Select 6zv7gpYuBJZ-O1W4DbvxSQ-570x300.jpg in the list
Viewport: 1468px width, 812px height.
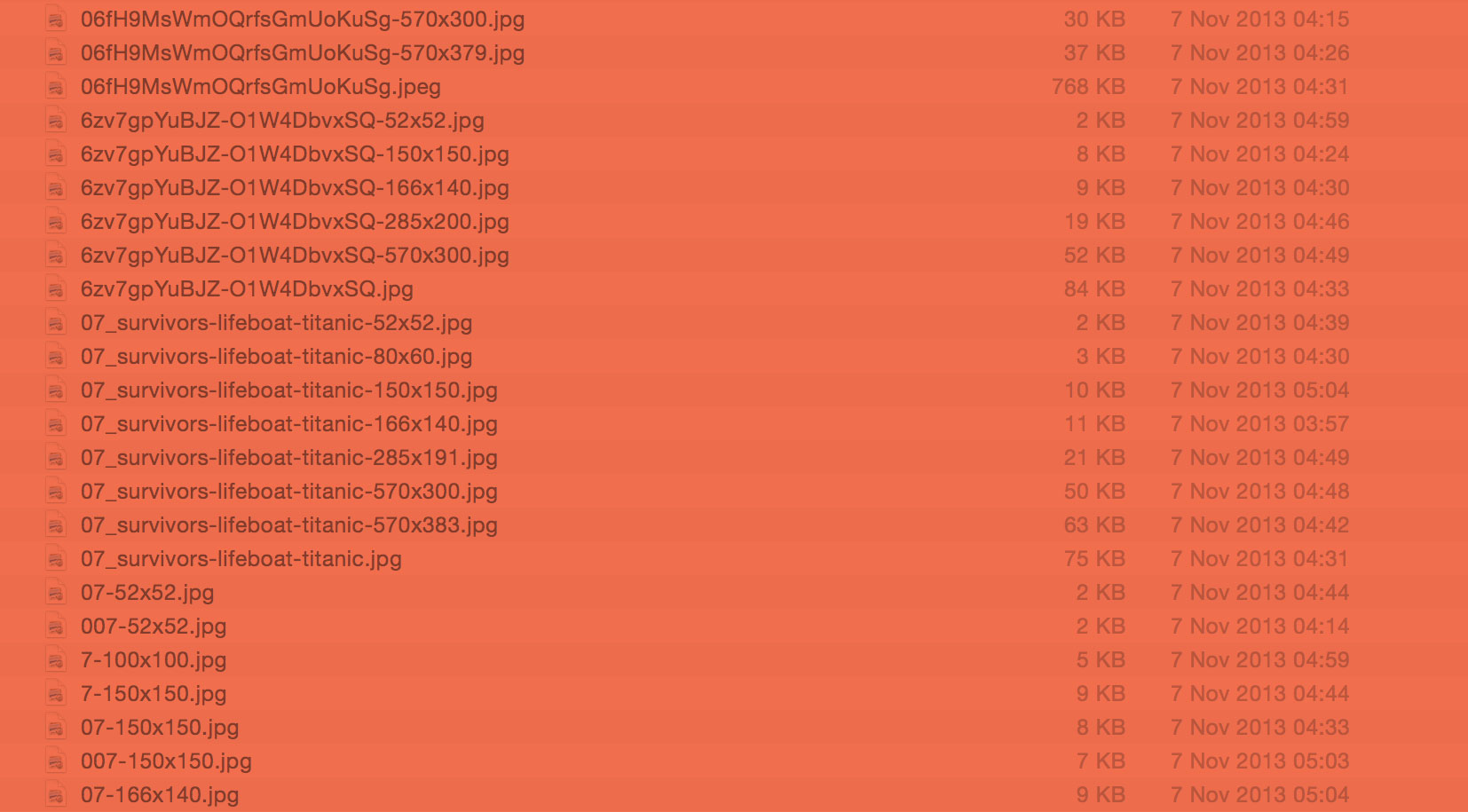click(x=295, y=256)
